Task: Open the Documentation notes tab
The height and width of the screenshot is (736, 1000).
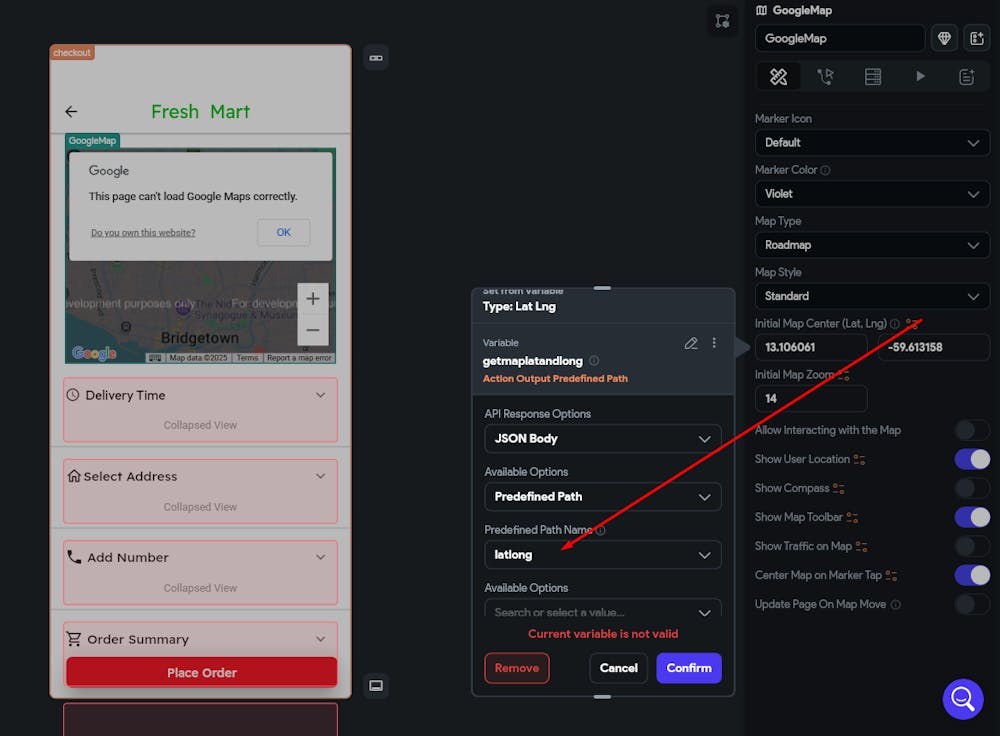Action: tap(967, 77)
